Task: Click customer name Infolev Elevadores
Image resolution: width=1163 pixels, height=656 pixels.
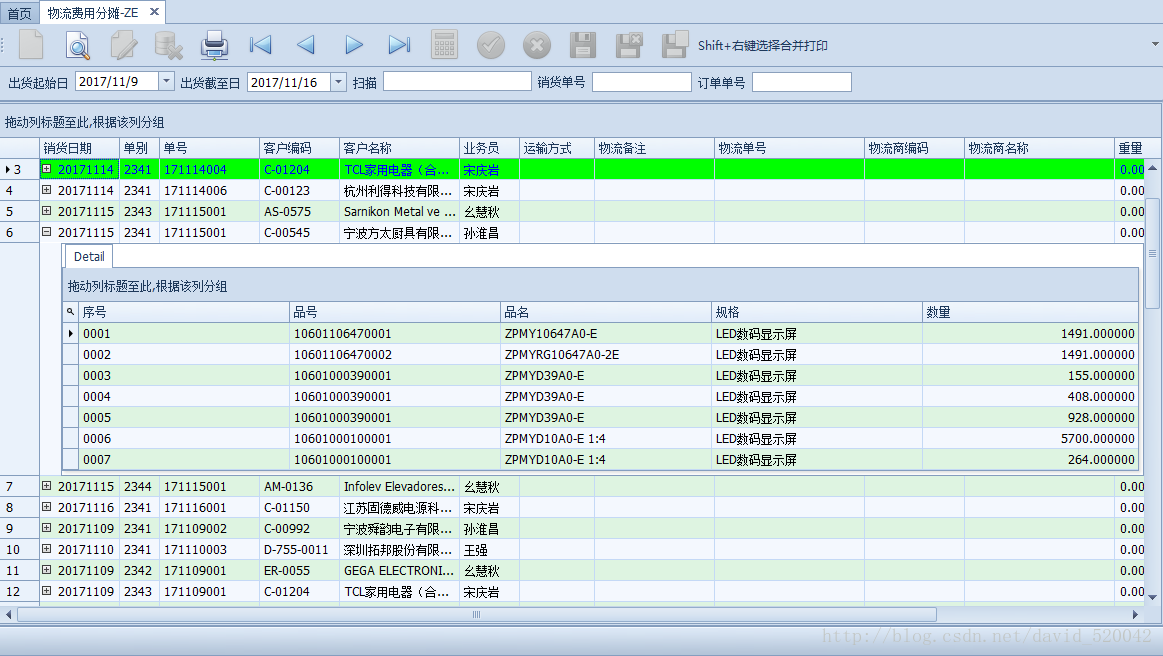Action: [399, 487]
